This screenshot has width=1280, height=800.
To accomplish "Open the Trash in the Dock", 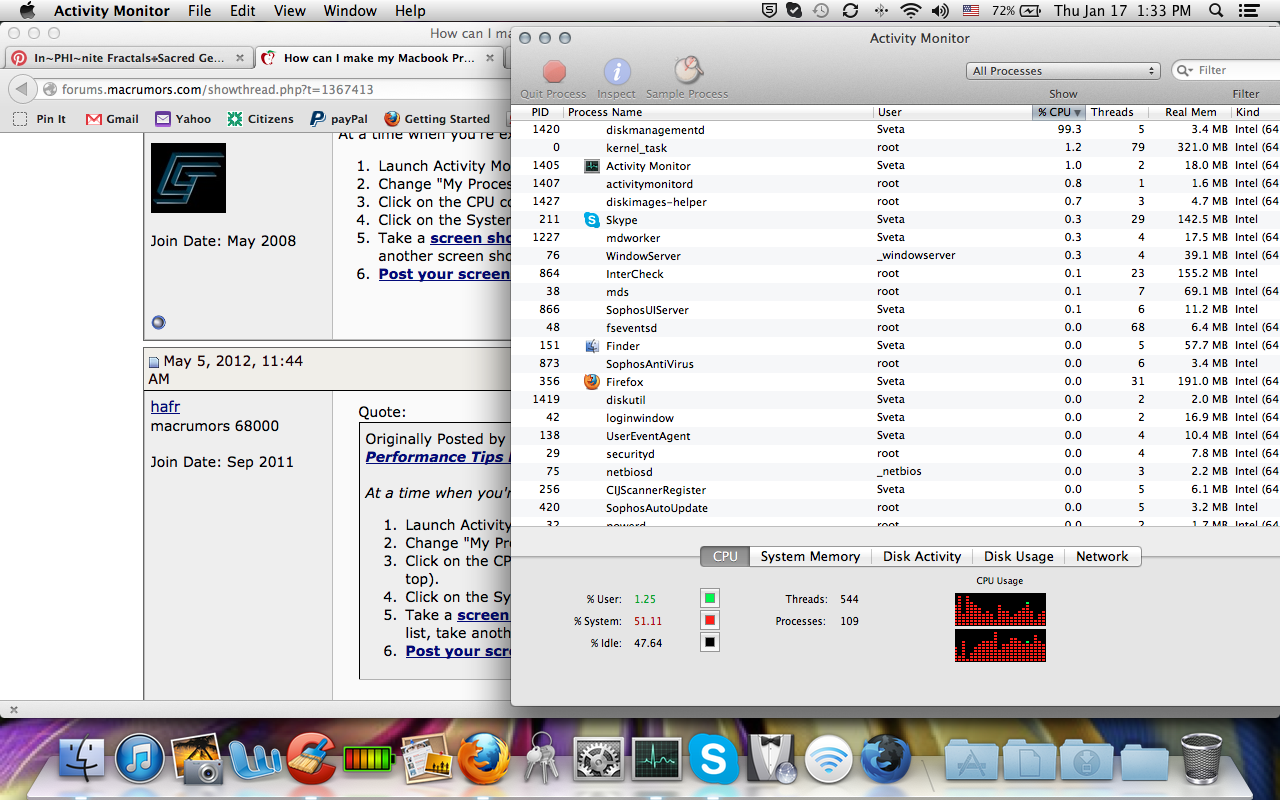I will click(x=1201, y=758).
